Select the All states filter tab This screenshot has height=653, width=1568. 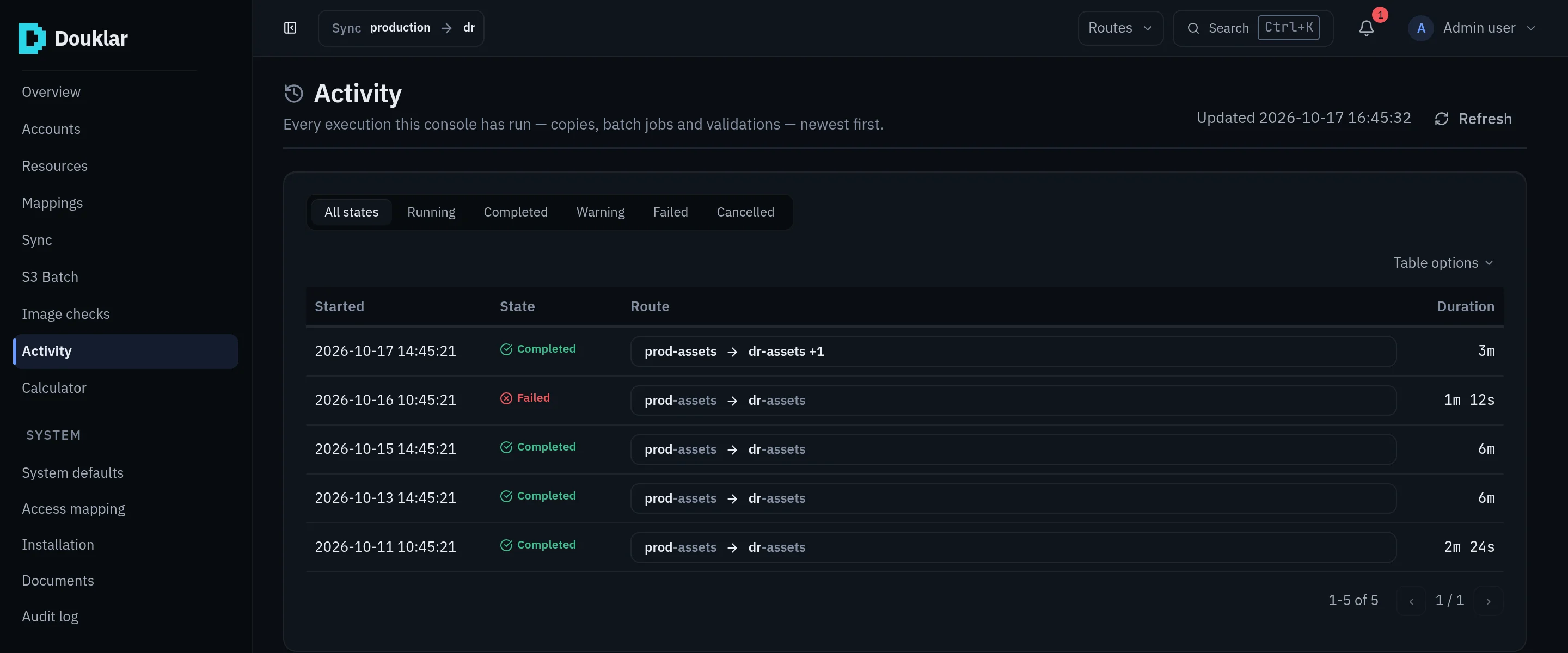(x=351, y=212)
